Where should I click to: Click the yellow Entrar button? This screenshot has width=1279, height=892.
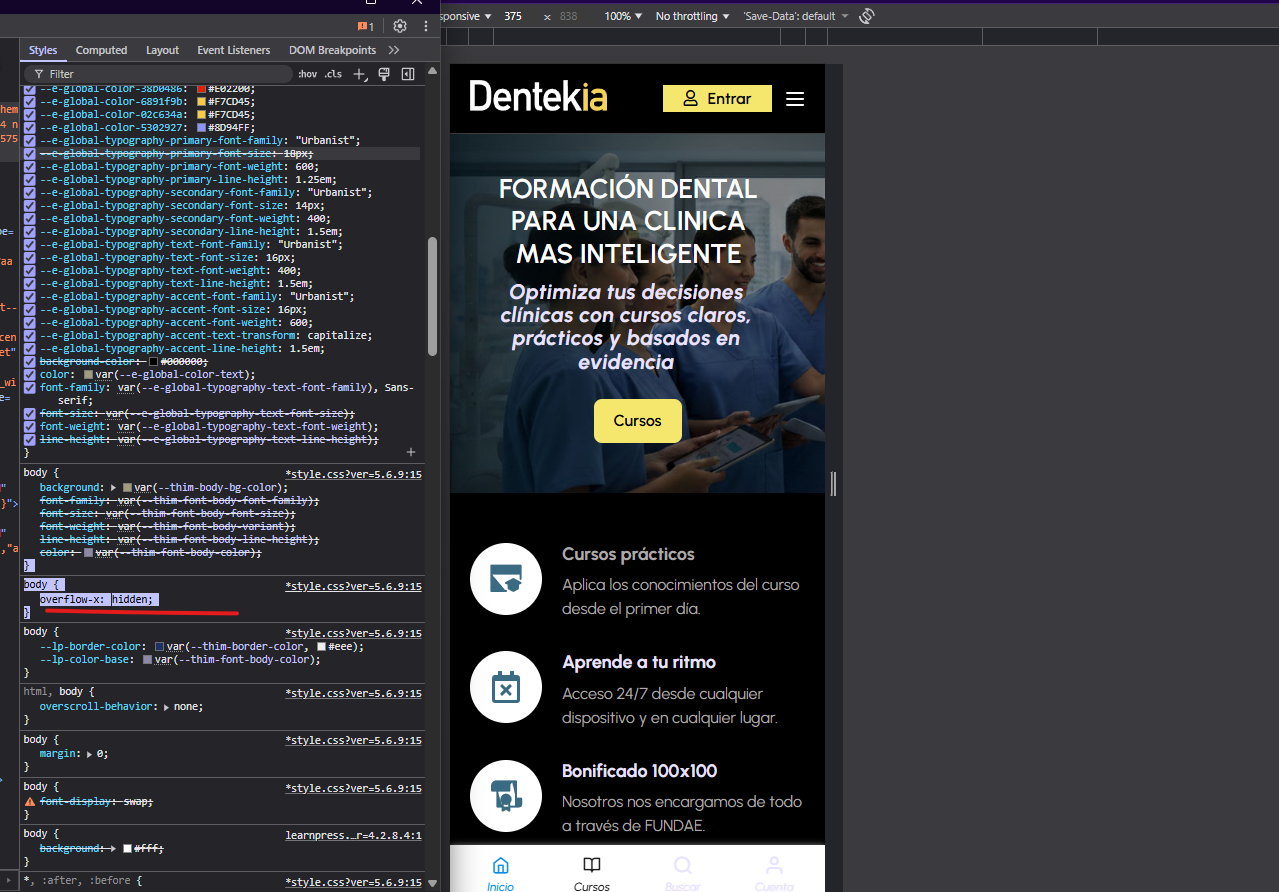coord(717,99)
